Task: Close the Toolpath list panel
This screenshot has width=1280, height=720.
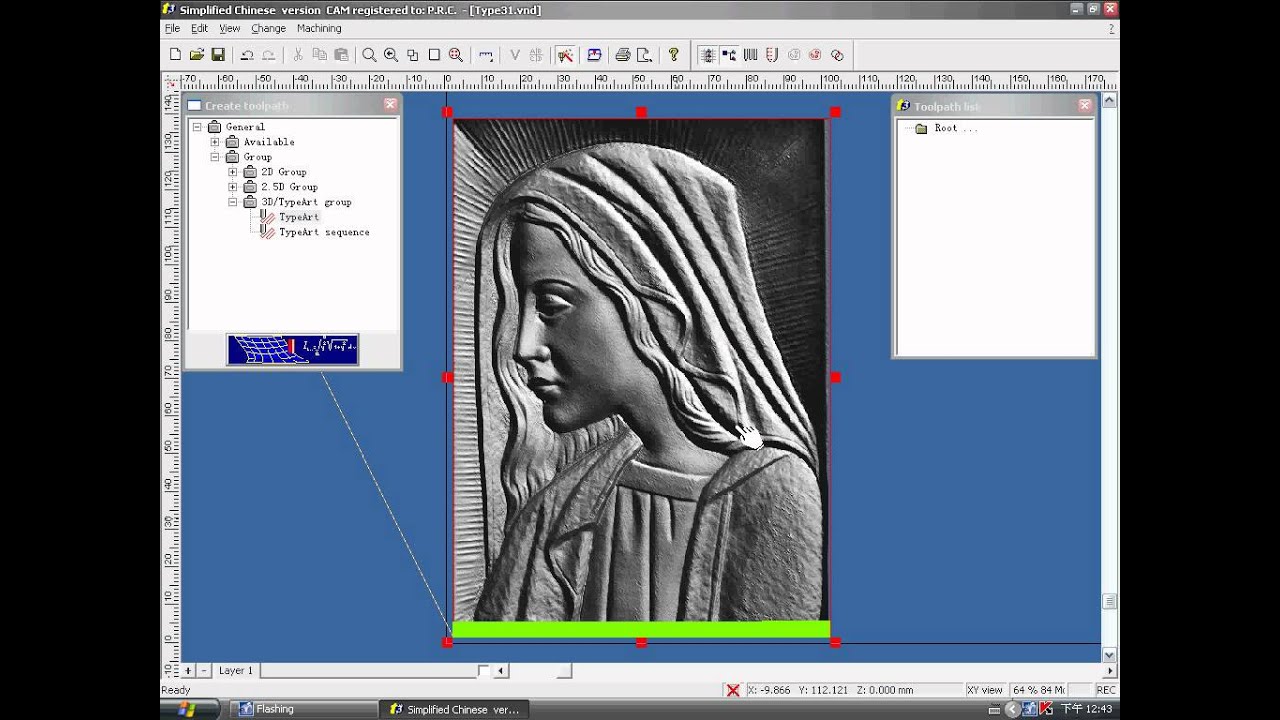Action: [x=1084, y=105]
